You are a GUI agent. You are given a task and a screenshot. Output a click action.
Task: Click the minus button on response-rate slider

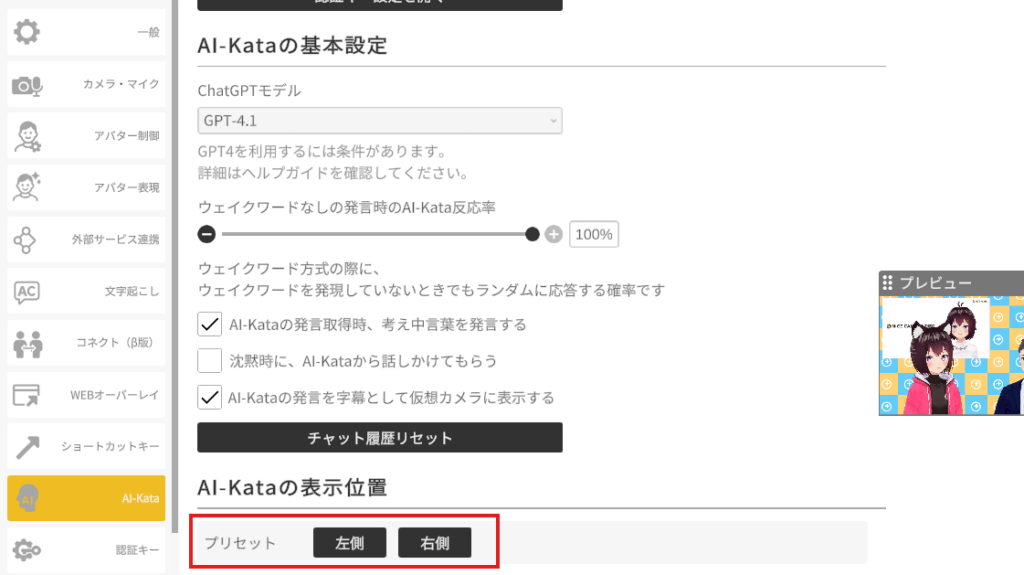207,235
